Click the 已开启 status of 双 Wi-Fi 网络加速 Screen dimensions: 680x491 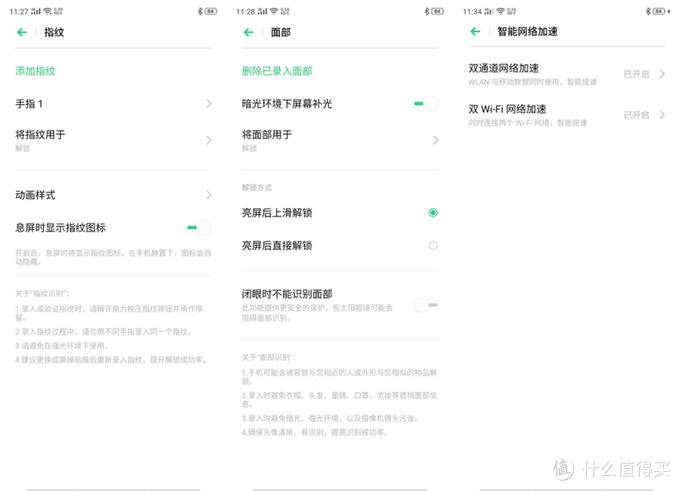[636, 115]
